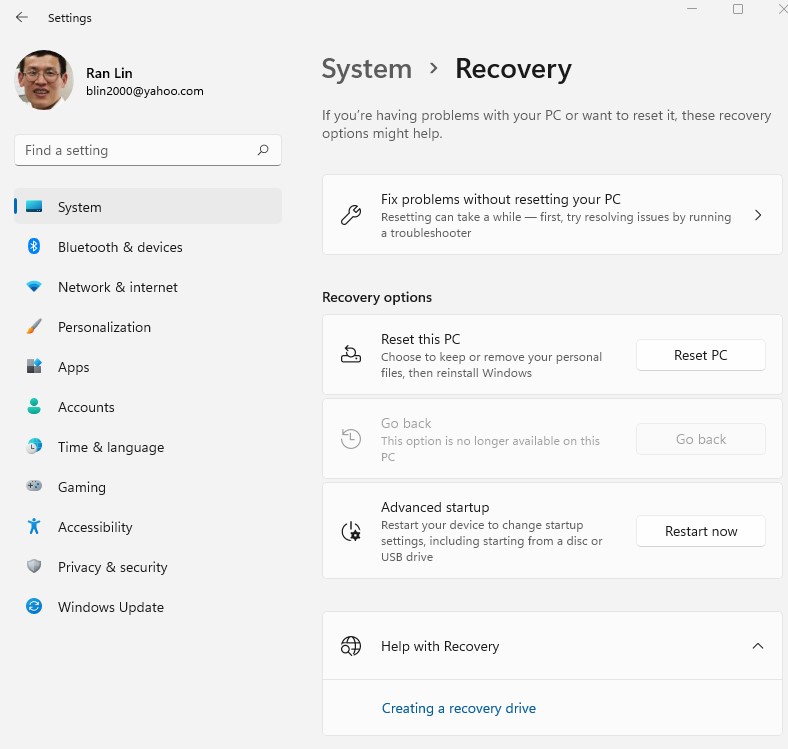Open System category in sidebar

point(148,206)
